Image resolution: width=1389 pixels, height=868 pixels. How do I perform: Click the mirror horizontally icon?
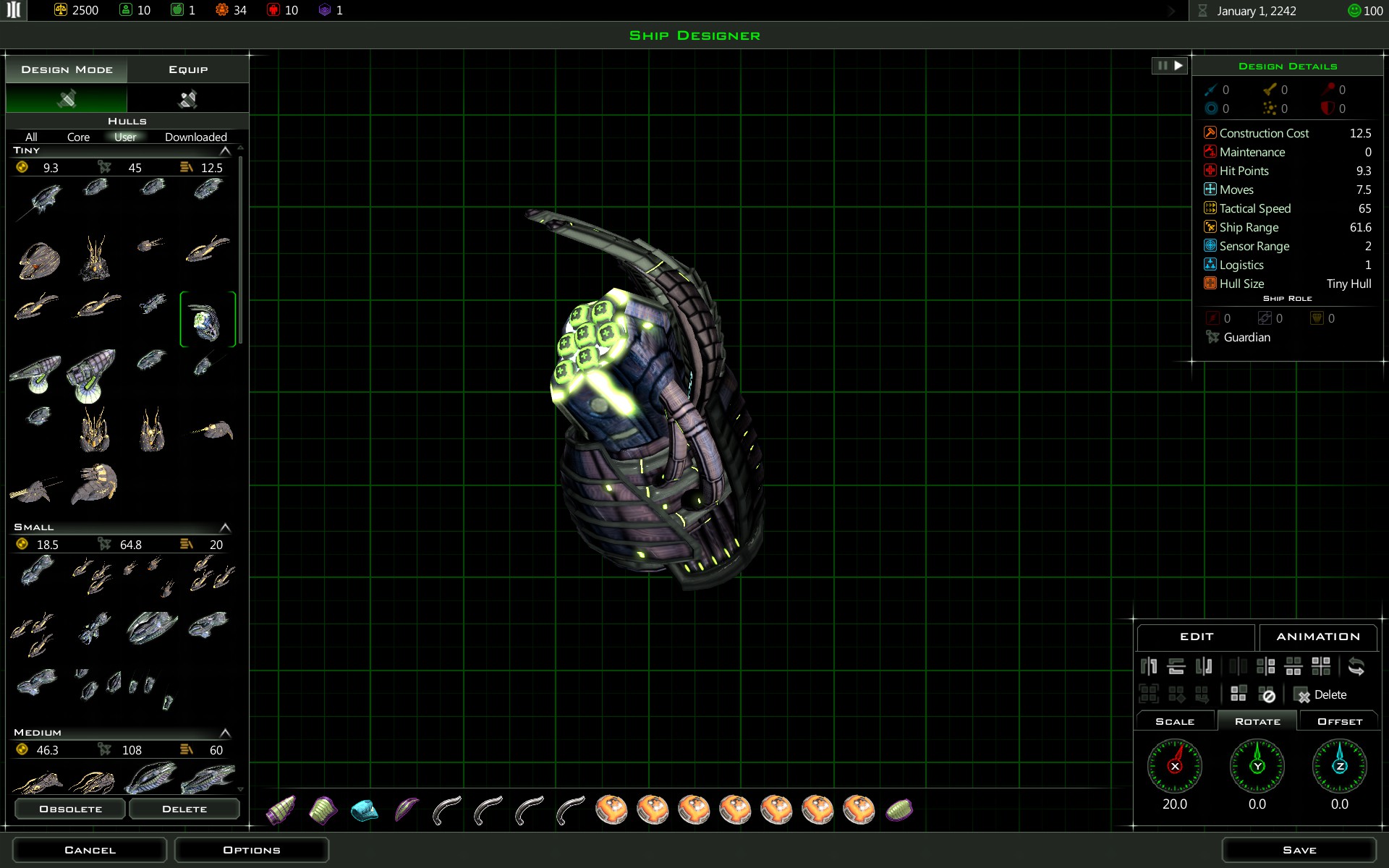1149,666
